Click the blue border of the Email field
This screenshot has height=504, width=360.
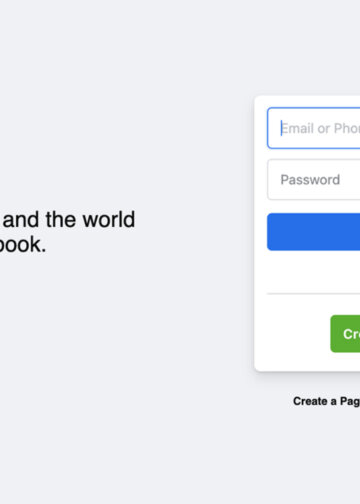click(x=268, y=128)
